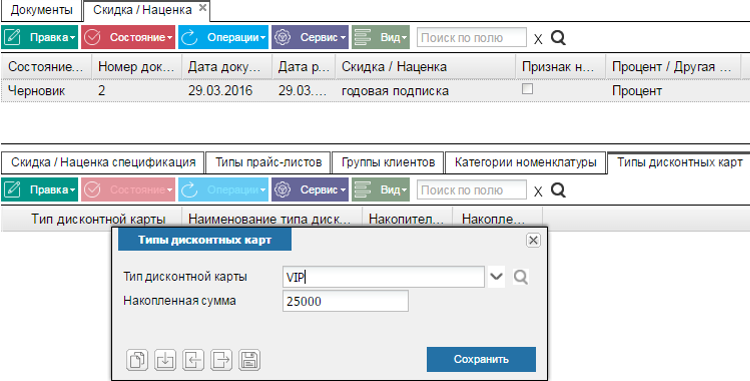Screen dimensions: 750x381
Task: Open the Типы дисконтных карт tab
Action: coord(679,163)
